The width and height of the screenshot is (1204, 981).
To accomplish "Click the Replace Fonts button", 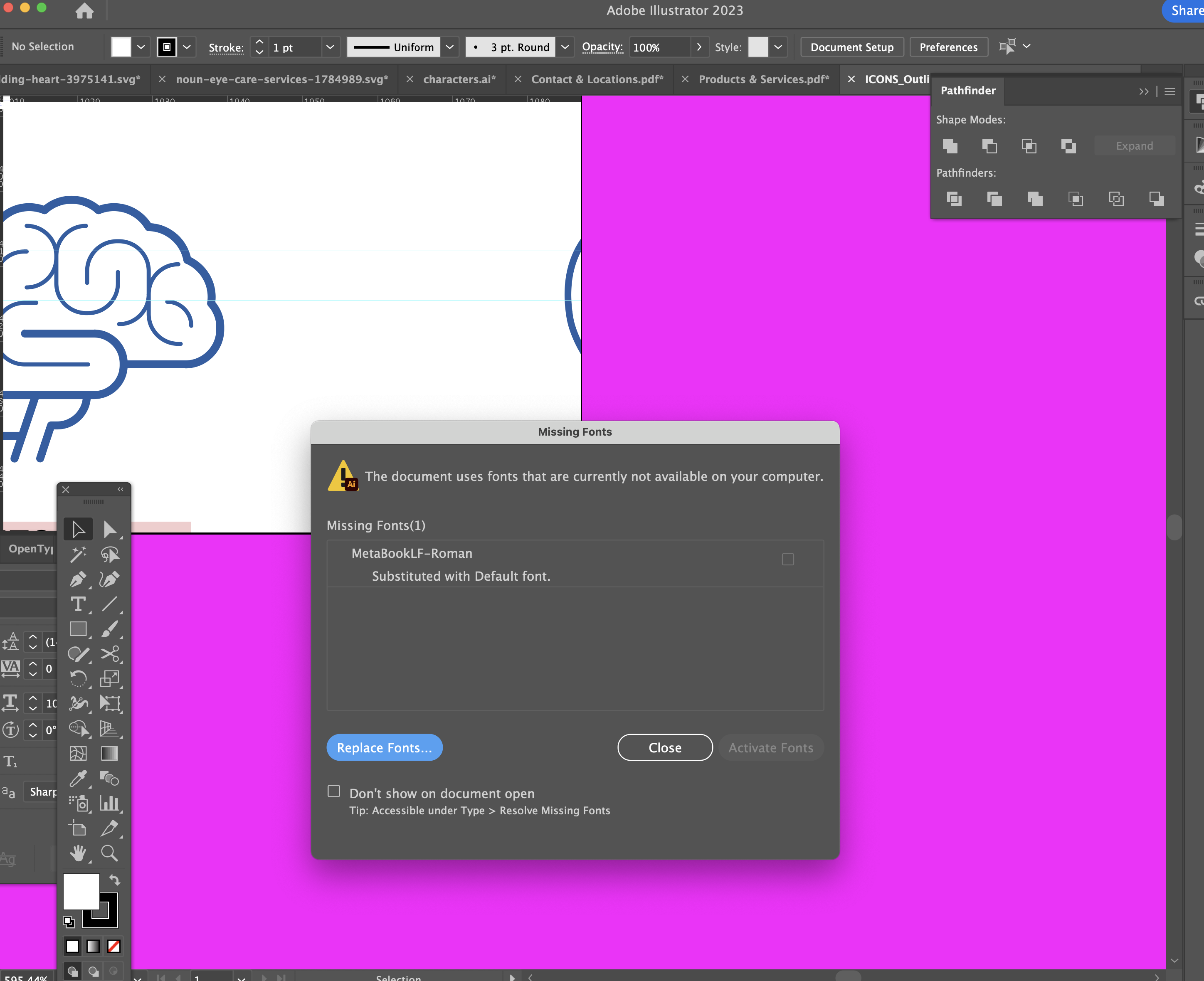I will tap(385, 747).
